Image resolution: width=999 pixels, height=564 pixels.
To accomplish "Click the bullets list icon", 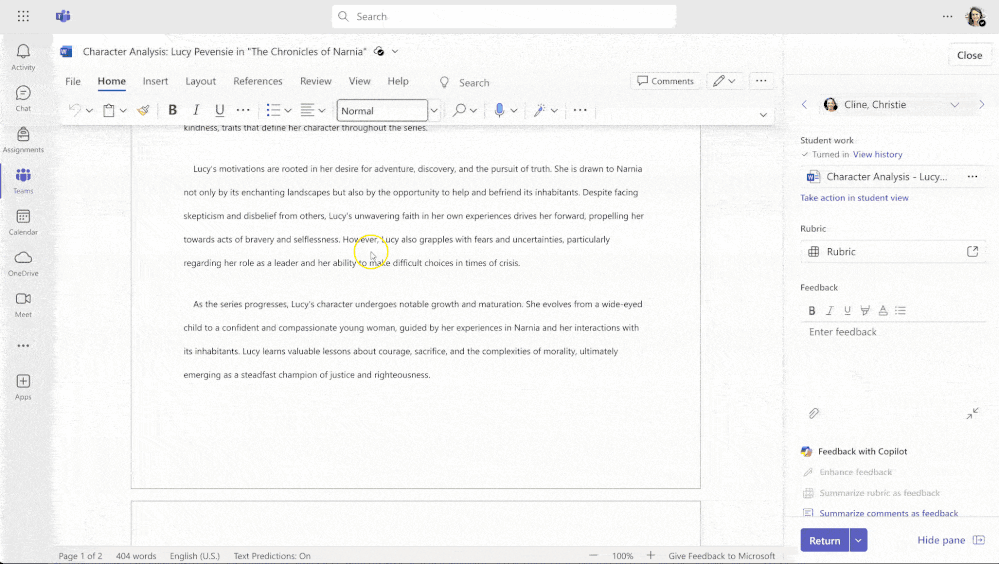I will click(x=273, y=110).
